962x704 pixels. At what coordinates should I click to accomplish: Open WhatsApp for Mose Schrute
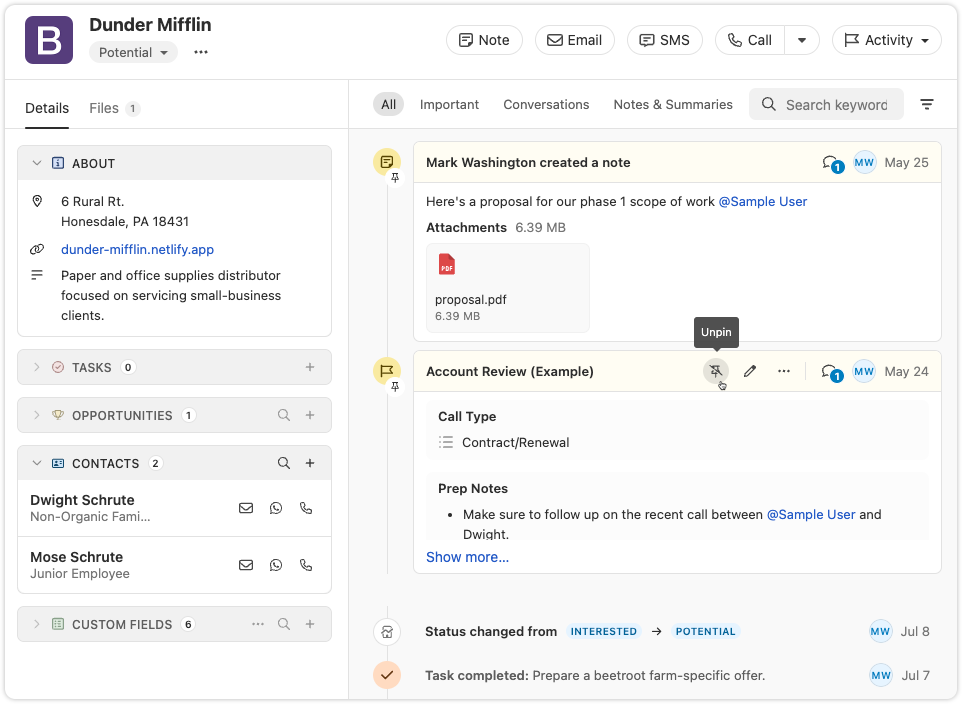[x=276, y=565]
